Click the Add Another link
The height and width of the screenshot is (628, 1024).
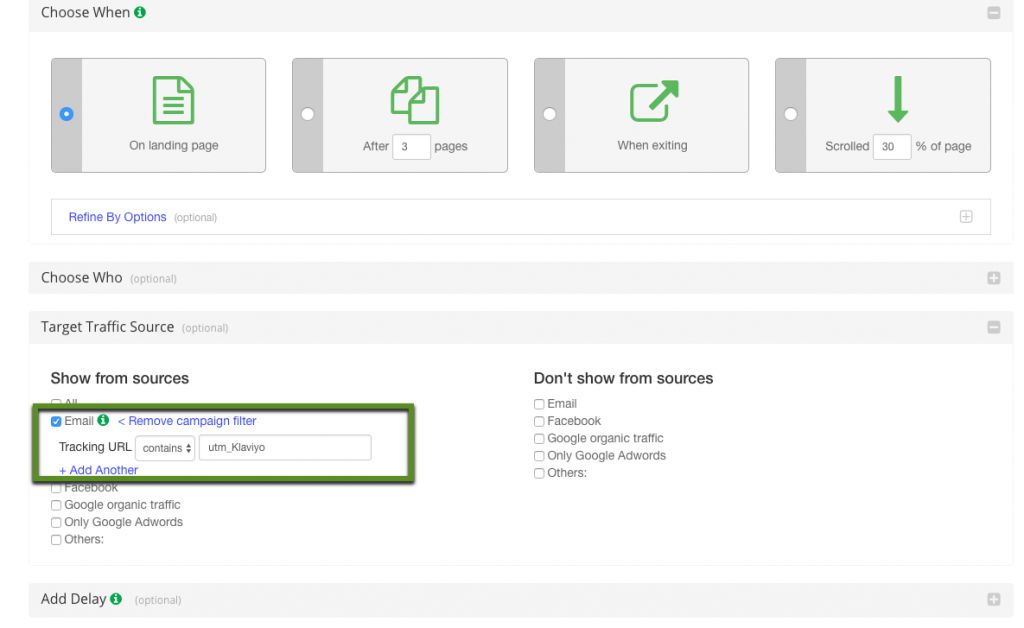coord(98,469)
